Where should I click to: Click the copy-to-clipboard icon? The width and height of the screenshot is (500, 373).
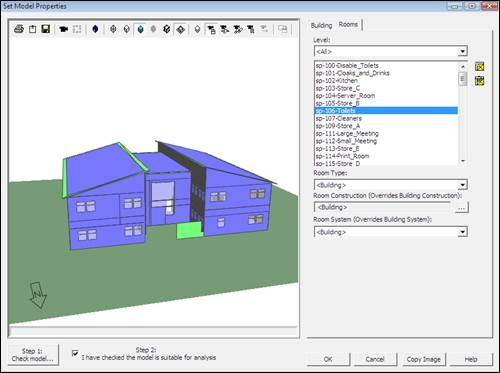[32, 29]
